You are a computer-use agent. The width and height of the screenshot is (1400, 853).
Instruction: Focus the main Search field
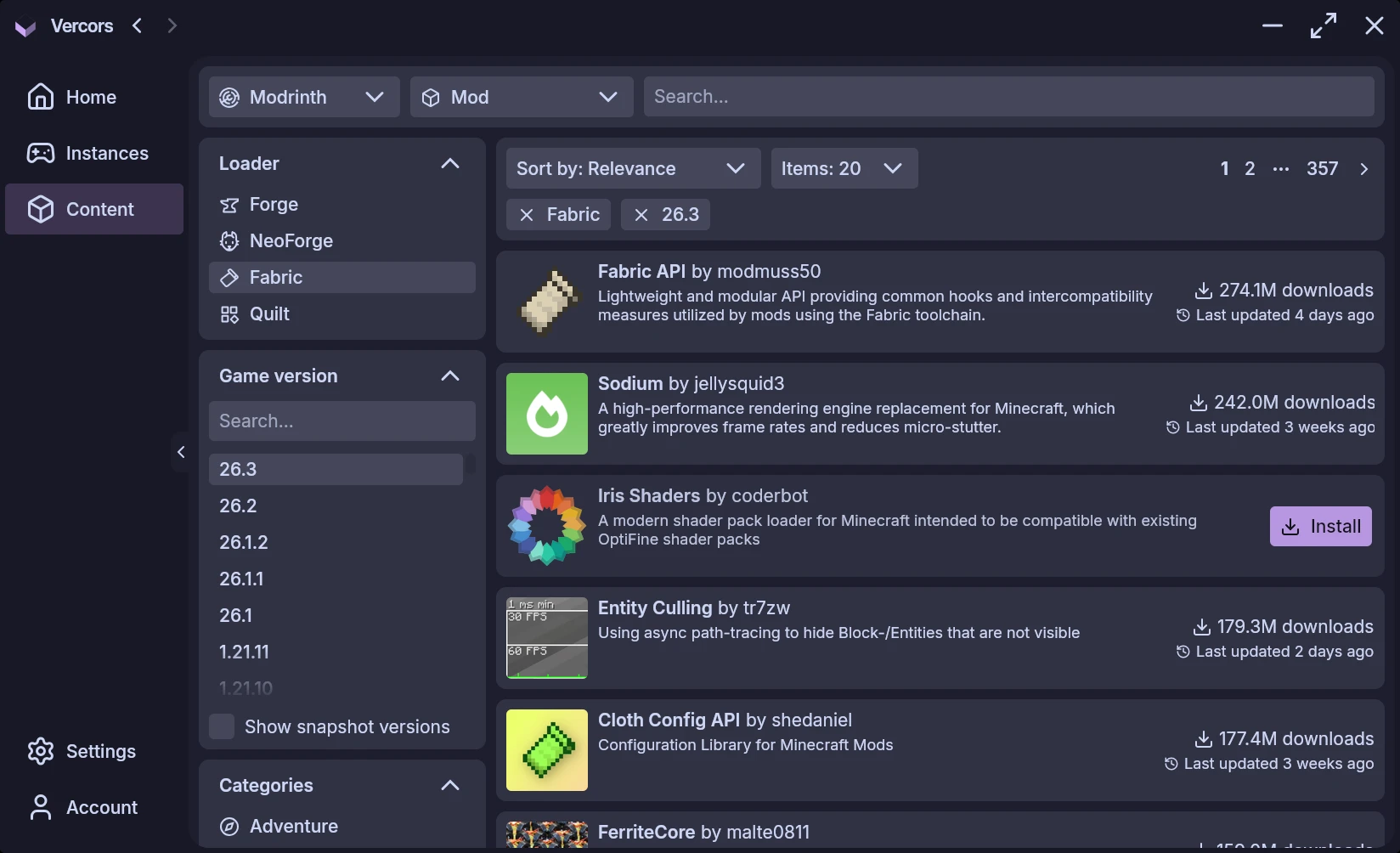(1009, 97)
